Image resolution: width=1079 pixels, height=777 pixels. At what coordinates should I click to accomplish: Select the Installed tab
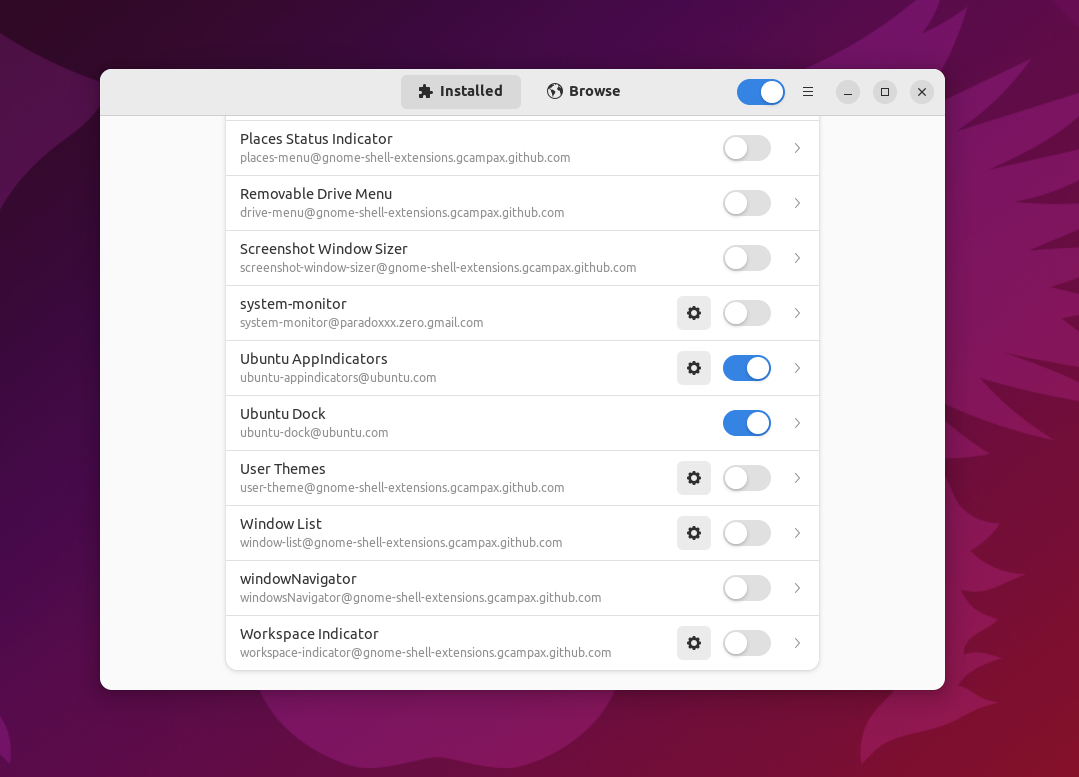pos(460,91)
